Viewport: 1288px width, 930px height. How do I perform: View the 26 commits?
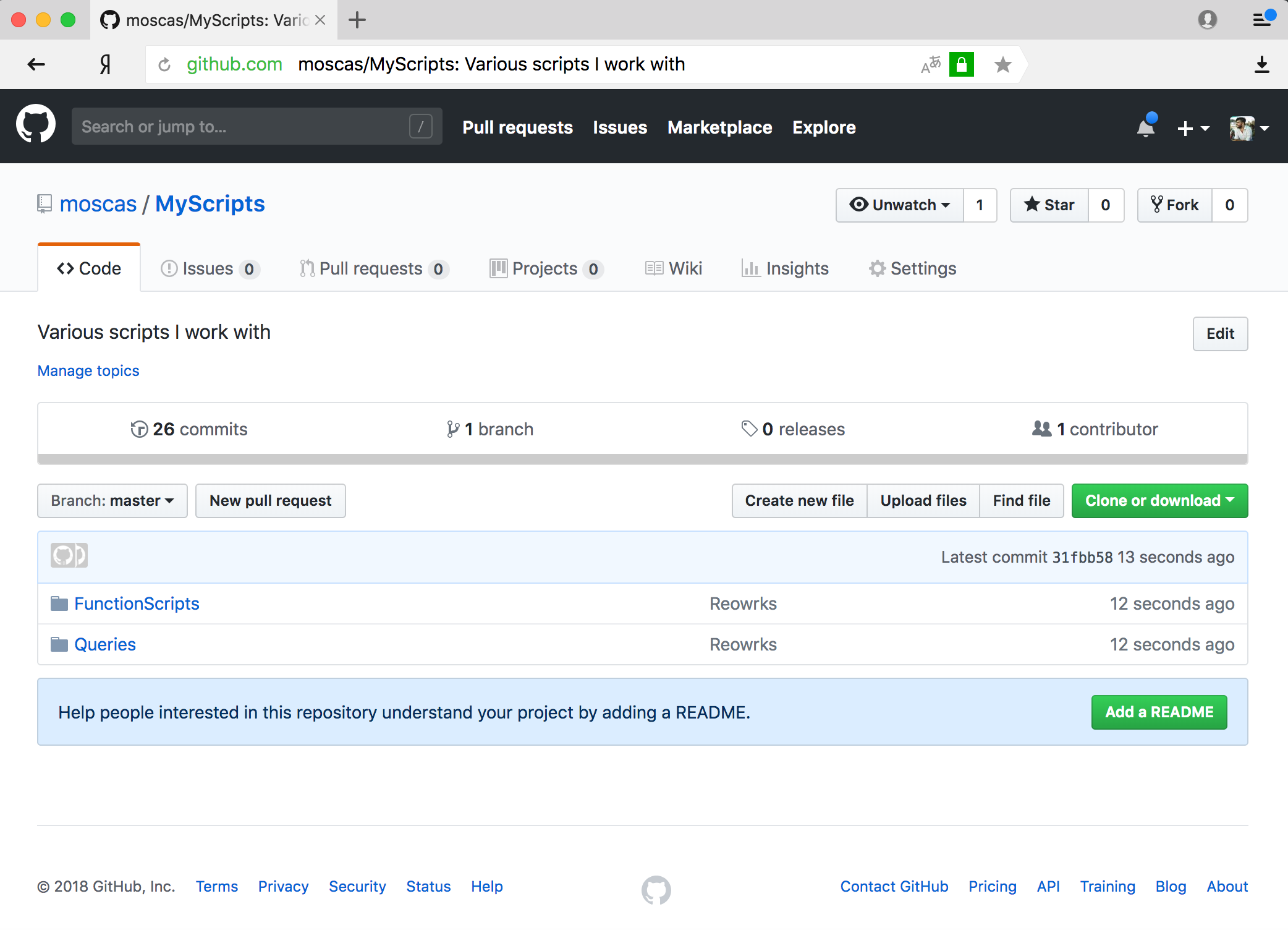189,429
